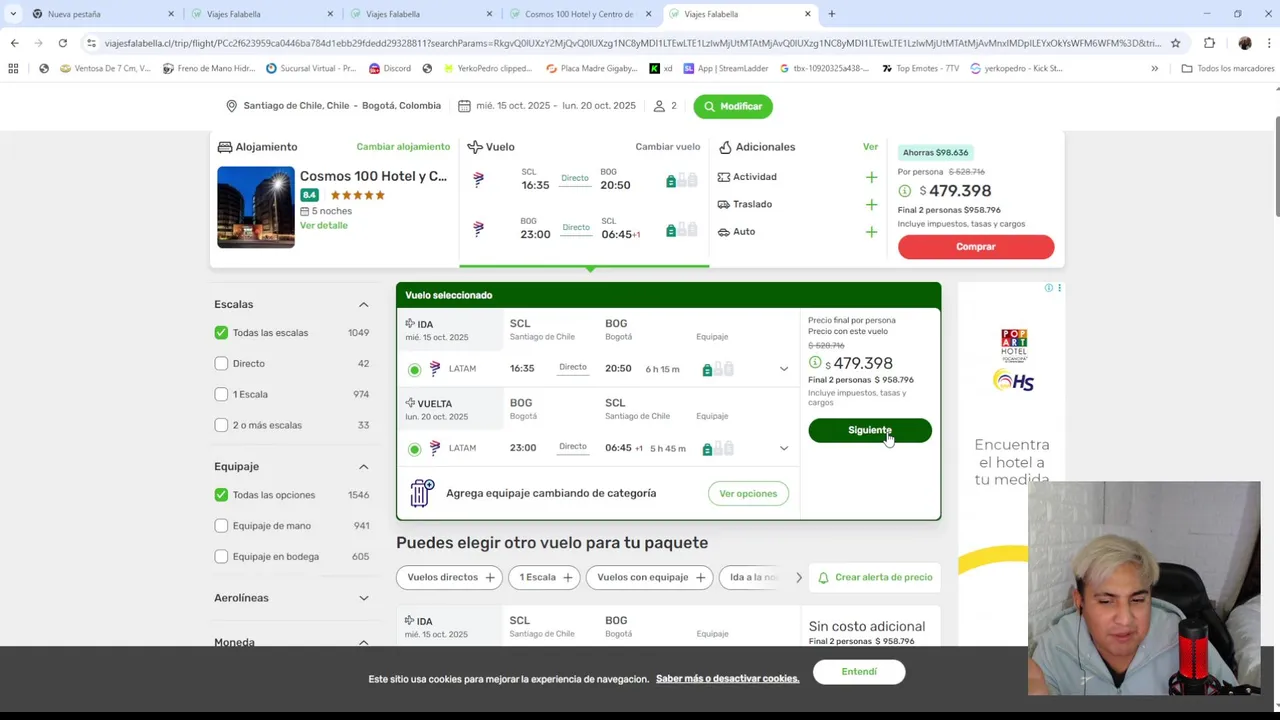
Task: Check the Directo filter
Action: (x=221, y=364)
